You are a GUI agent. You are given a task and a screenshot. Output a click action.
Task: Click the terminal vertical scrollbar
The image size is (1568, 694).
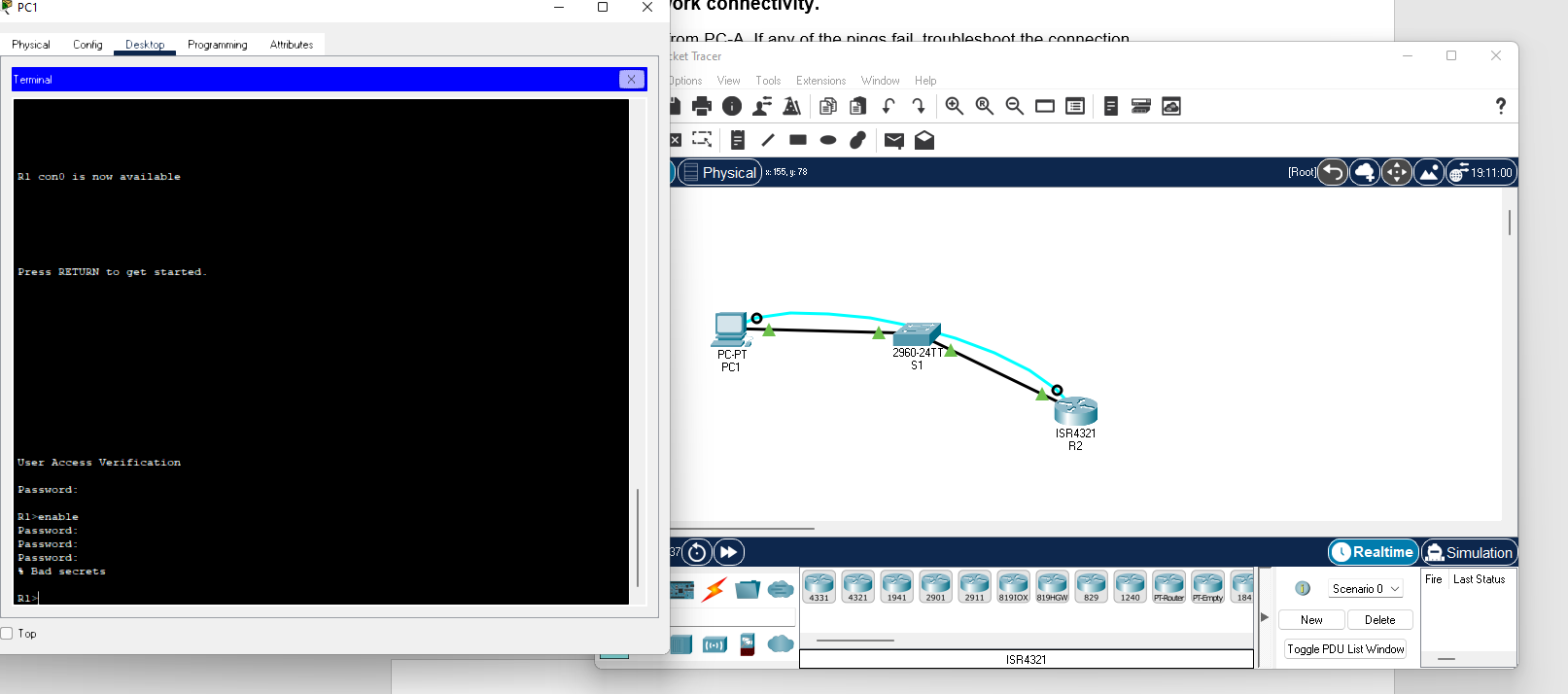click(638, 352)
